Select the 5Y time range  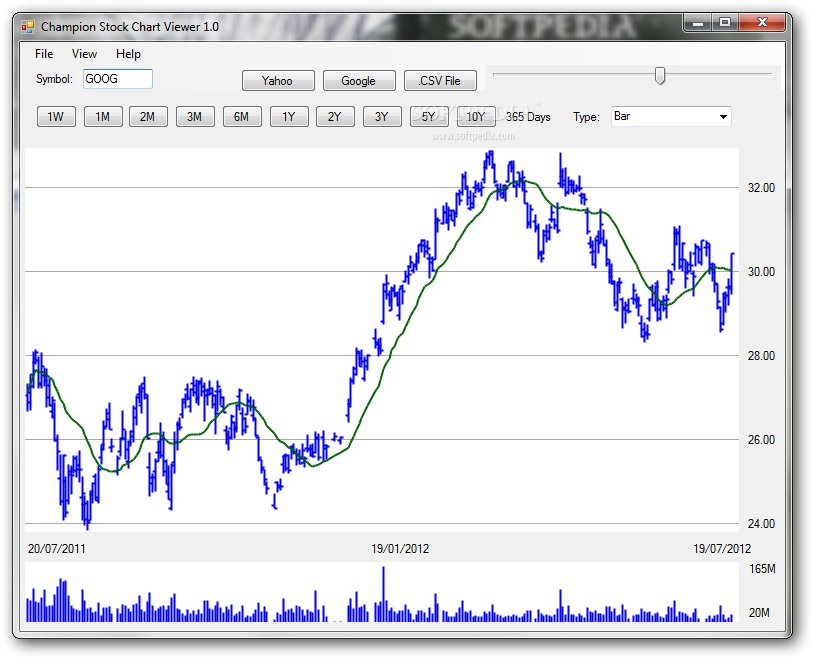click(x=429, y=117)
